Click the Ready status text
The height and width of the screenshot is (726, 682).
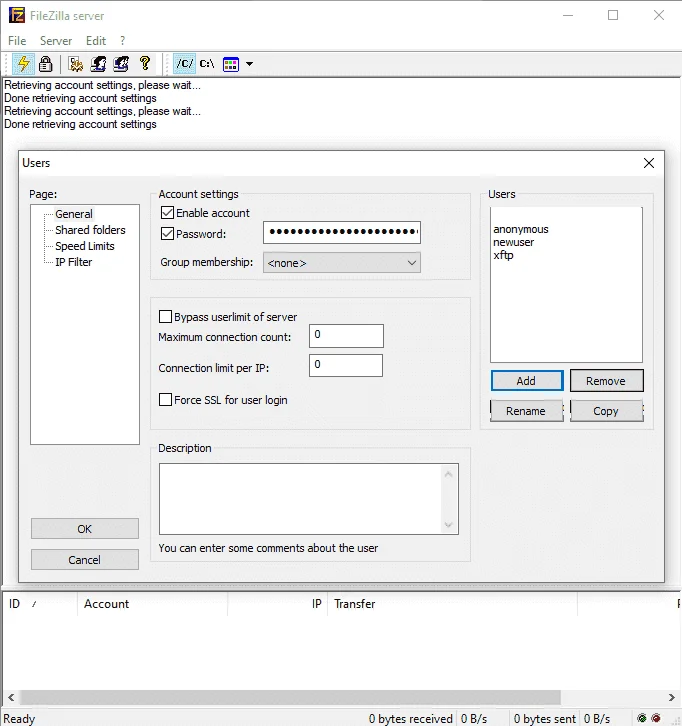19,719
